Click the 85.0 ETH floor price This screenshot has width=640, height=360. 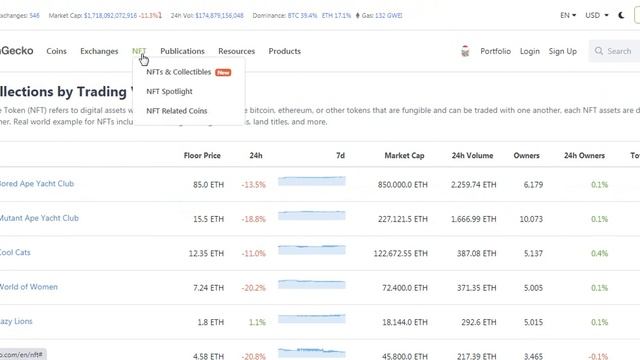(208, 184)
